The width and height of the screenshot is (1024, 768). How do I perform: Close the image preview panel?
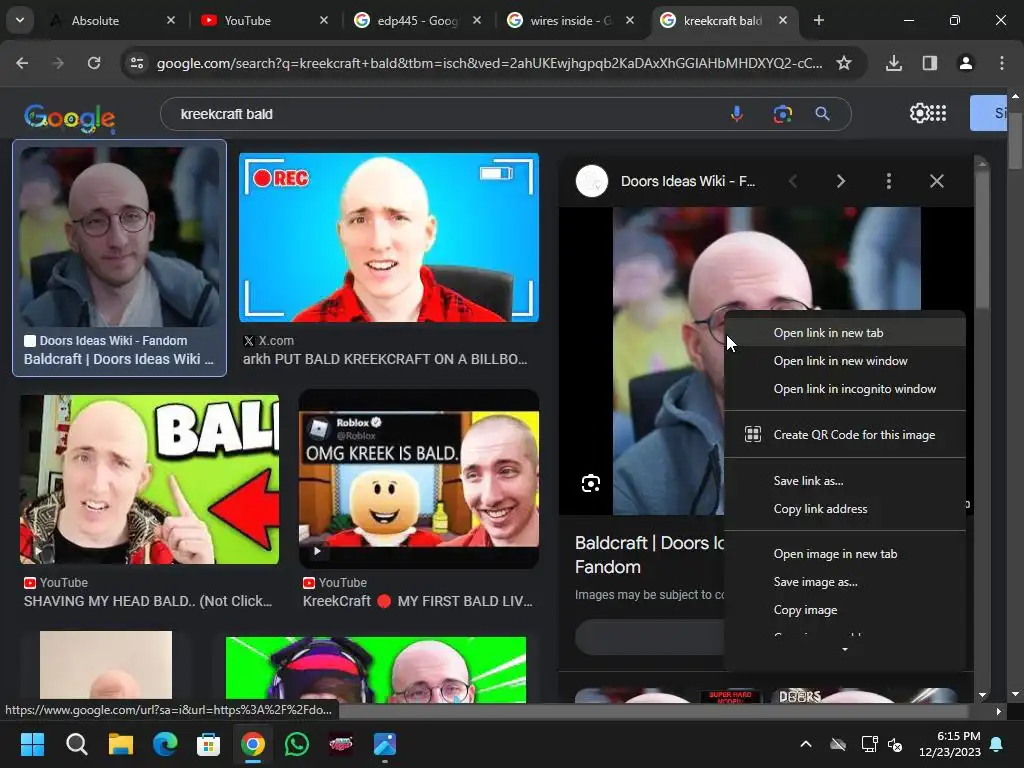click(x=936, y=182)
